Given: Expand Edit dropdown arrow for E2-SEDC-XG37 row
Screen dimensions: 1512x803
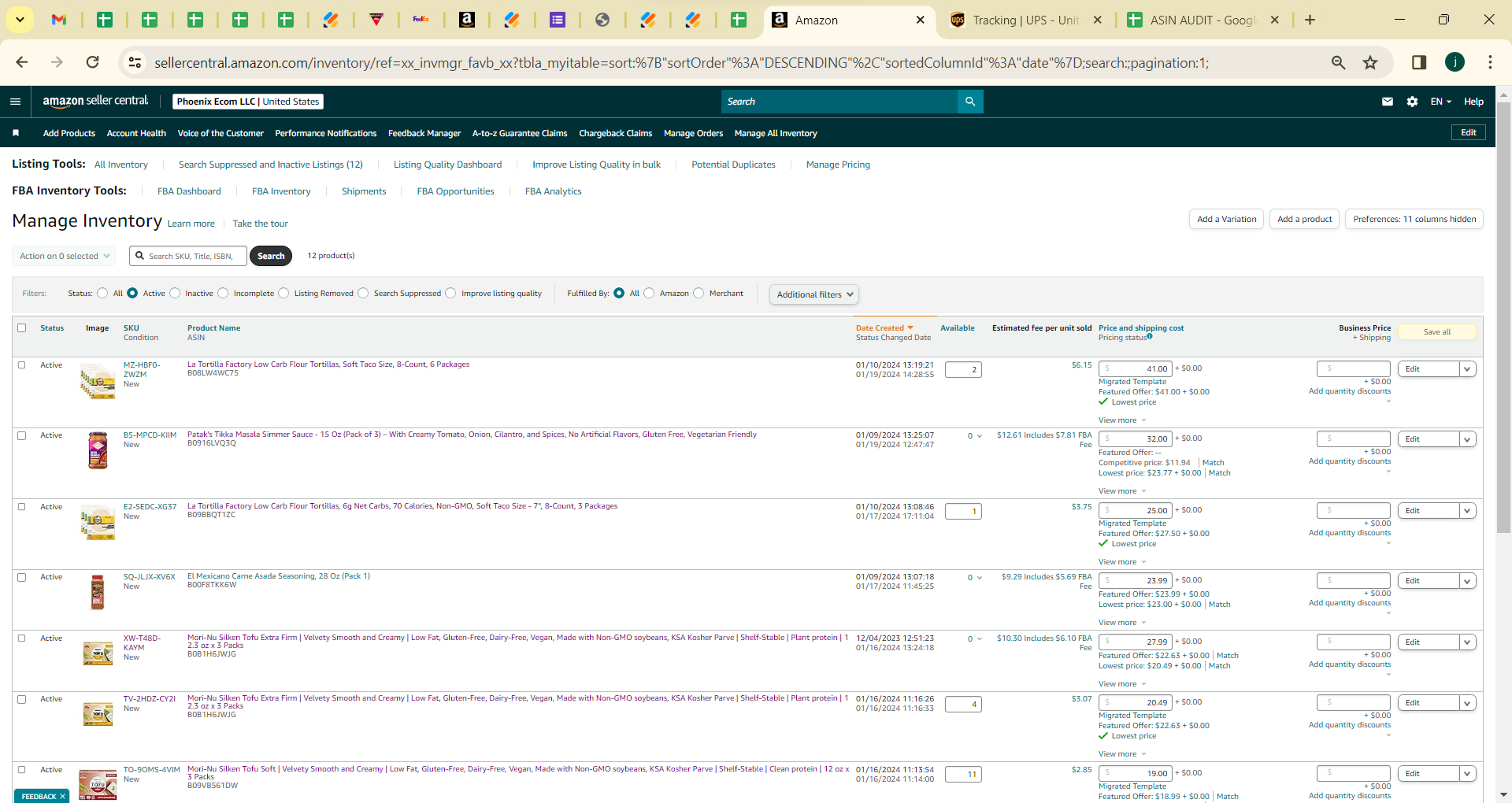Looking at the screenshot, I should tap(1468, 511).
